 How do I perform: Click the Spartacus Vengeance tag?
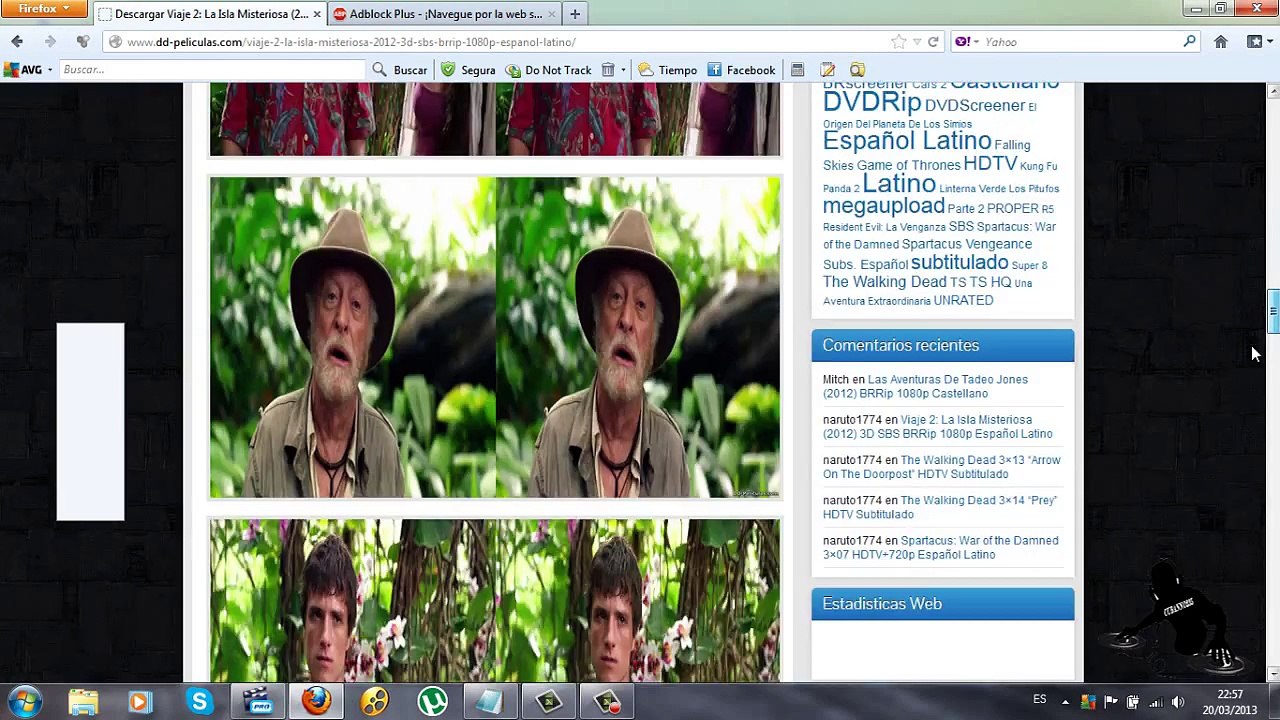click(967, 244)
